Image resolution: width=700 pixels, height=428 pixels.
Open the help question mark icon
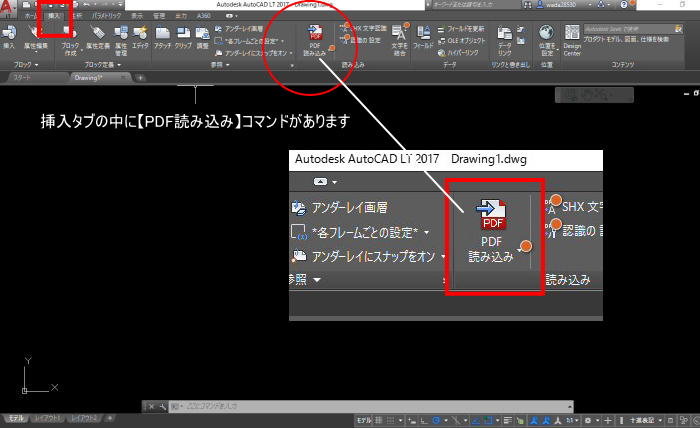click(624, 4)
